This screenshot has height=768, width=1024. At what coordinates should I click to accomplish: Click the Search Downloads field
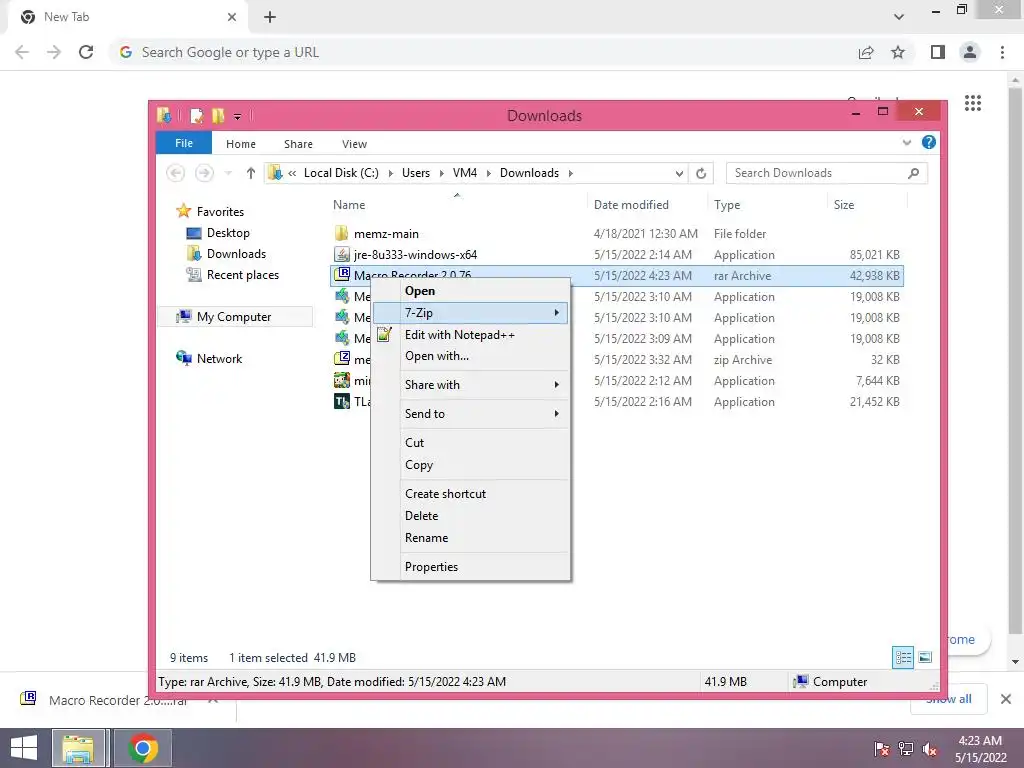[x=826, y=173]
